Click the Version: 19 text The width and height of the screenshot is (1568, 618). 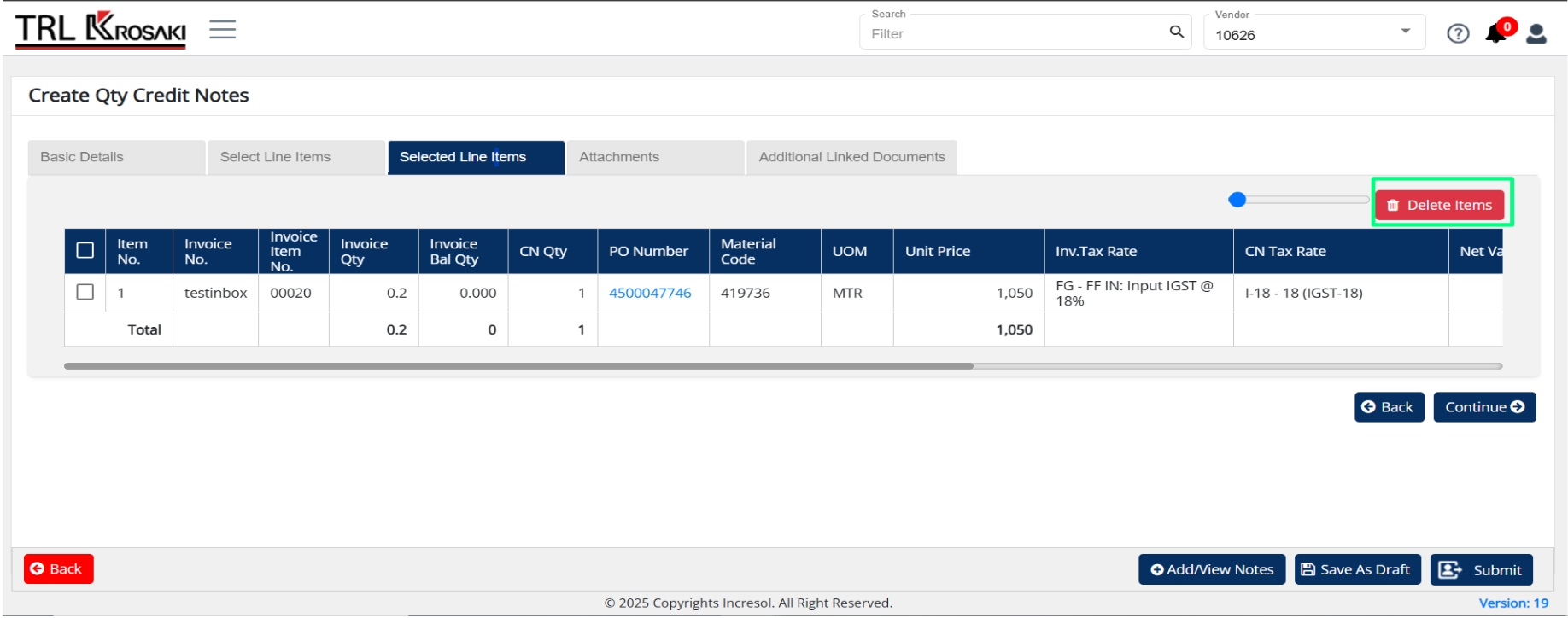click(x=1513, y=603)
